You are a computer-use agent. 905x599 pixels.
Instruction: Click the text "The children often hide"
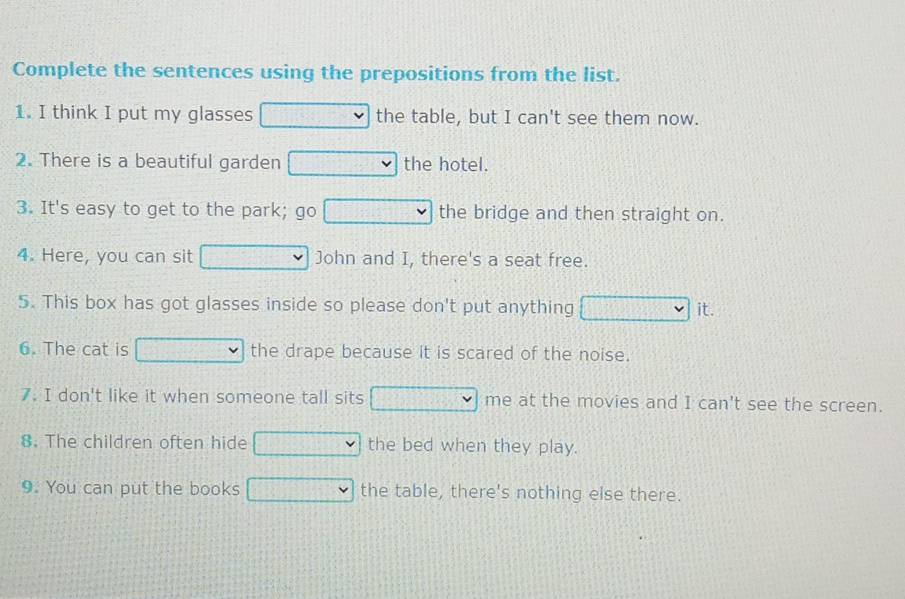[147, 442]
